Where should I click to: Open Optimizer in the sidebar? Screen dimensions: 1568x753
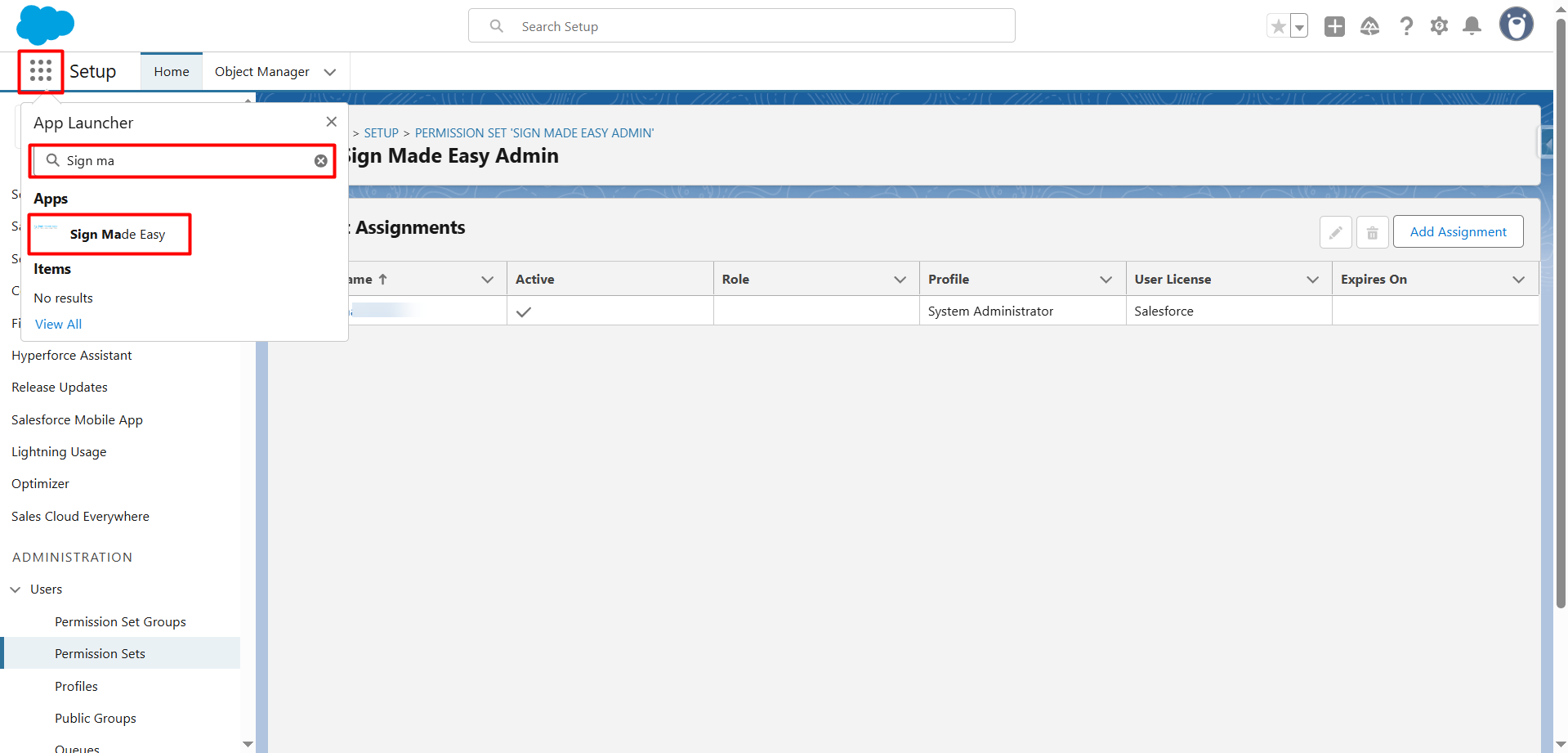40,484
